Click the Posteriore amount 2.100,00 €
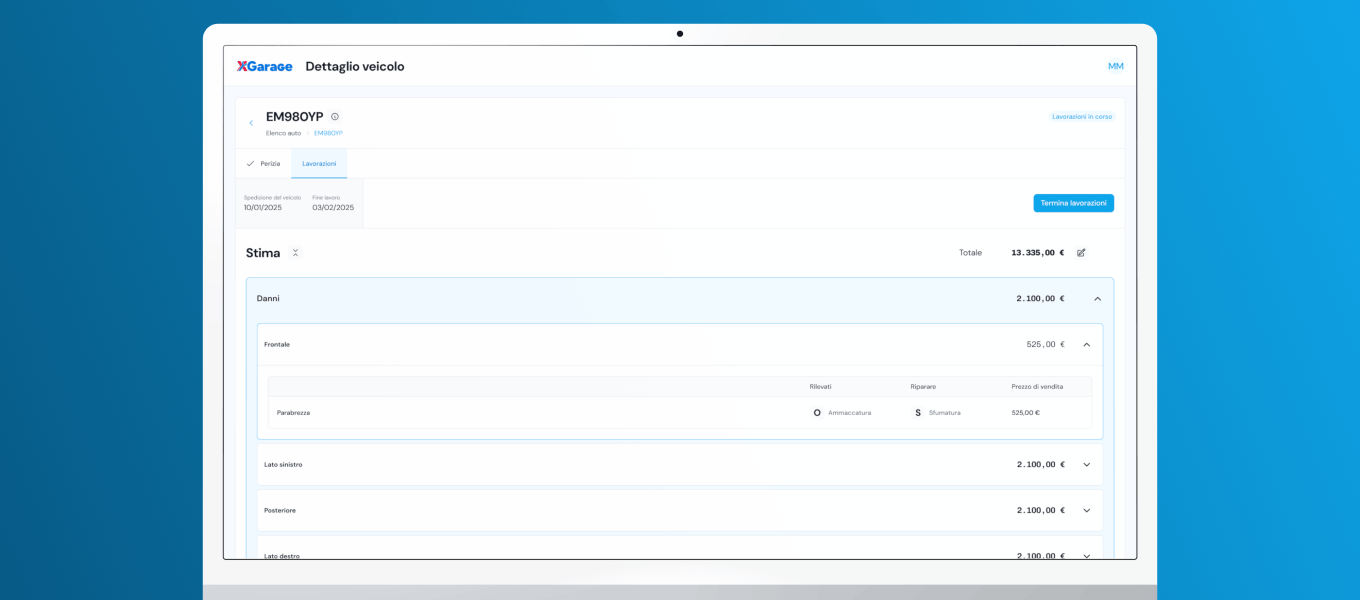Screen dimensions: 1360x600 pyautogui.click(x=1041, y=511)
